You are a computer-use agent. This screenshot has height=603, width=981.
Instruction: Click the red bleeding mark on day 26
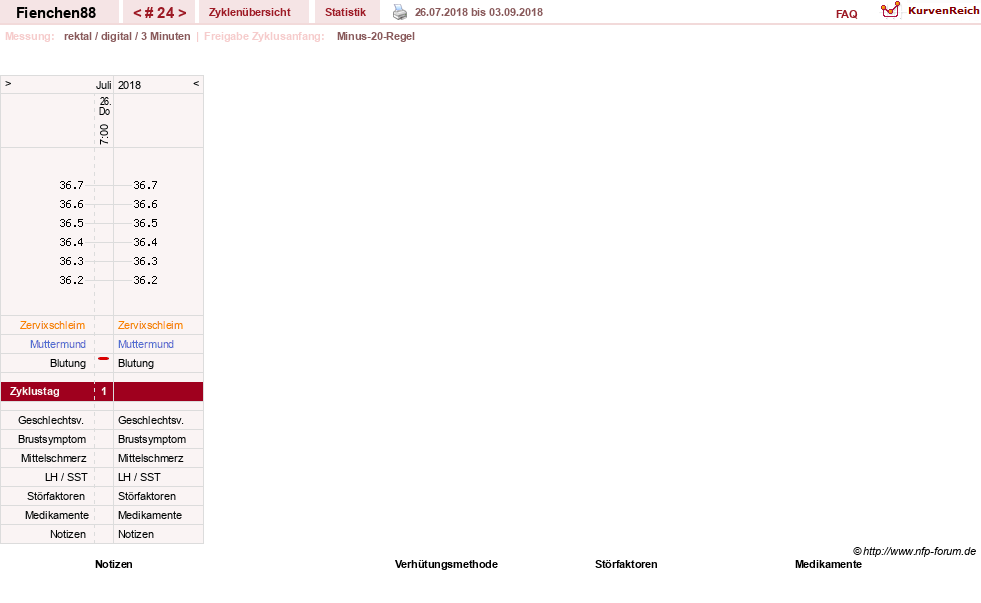click(104, 358)
